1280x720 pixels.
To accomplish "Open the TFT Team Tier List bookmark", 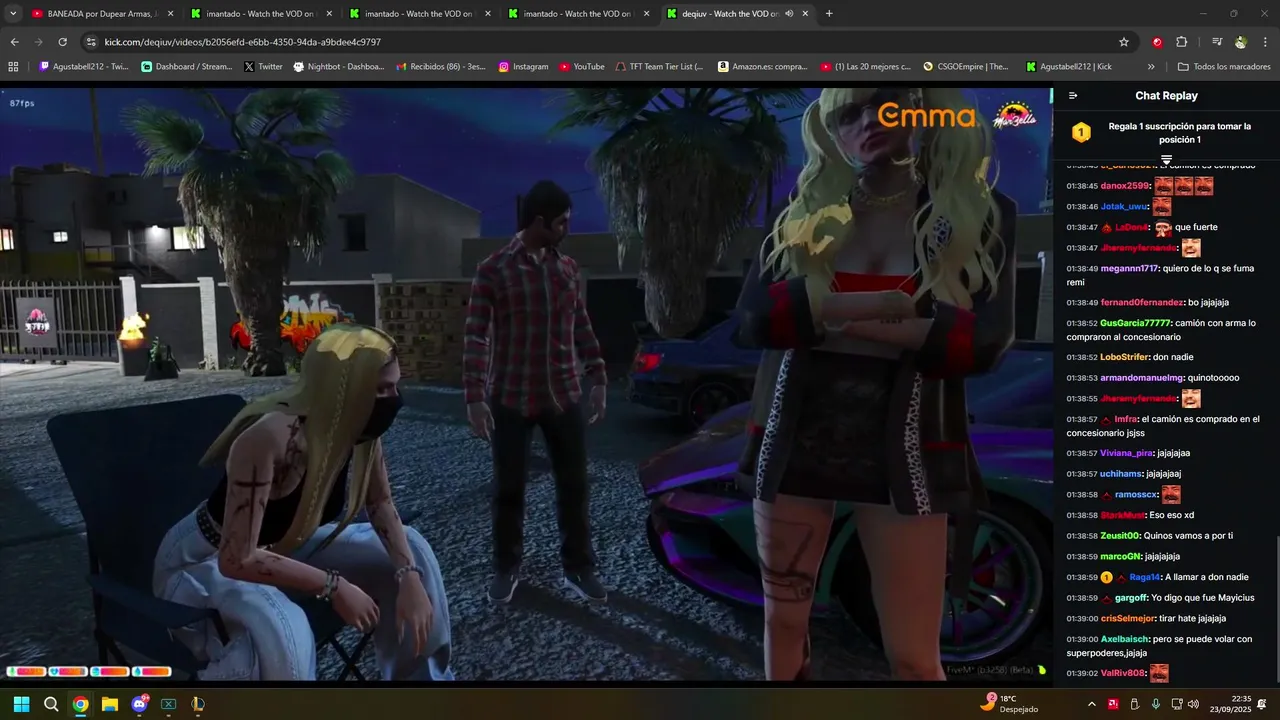I will 660,67.
